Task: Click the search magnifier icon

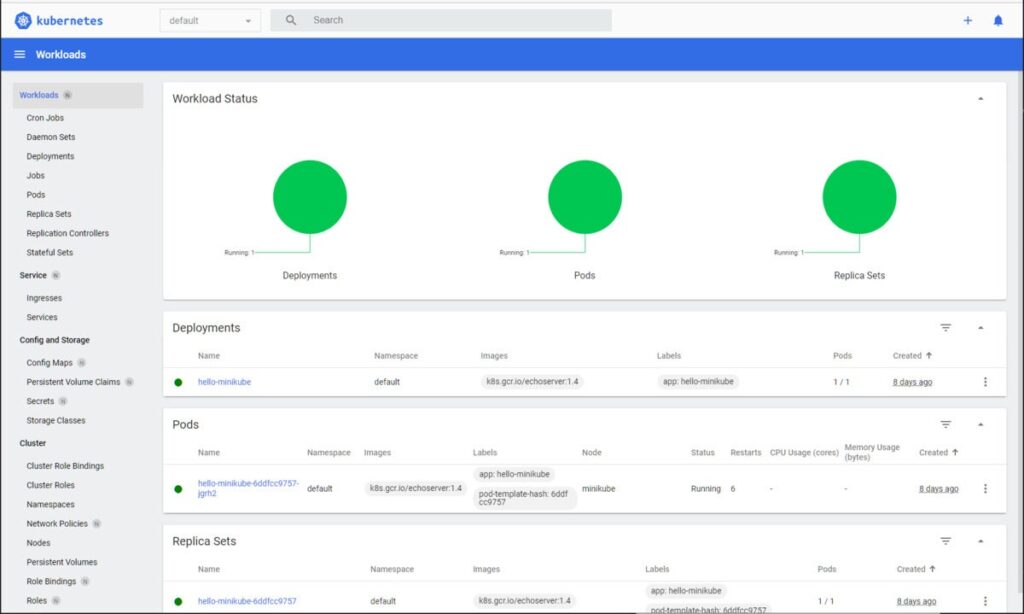Action: [291, 20]
